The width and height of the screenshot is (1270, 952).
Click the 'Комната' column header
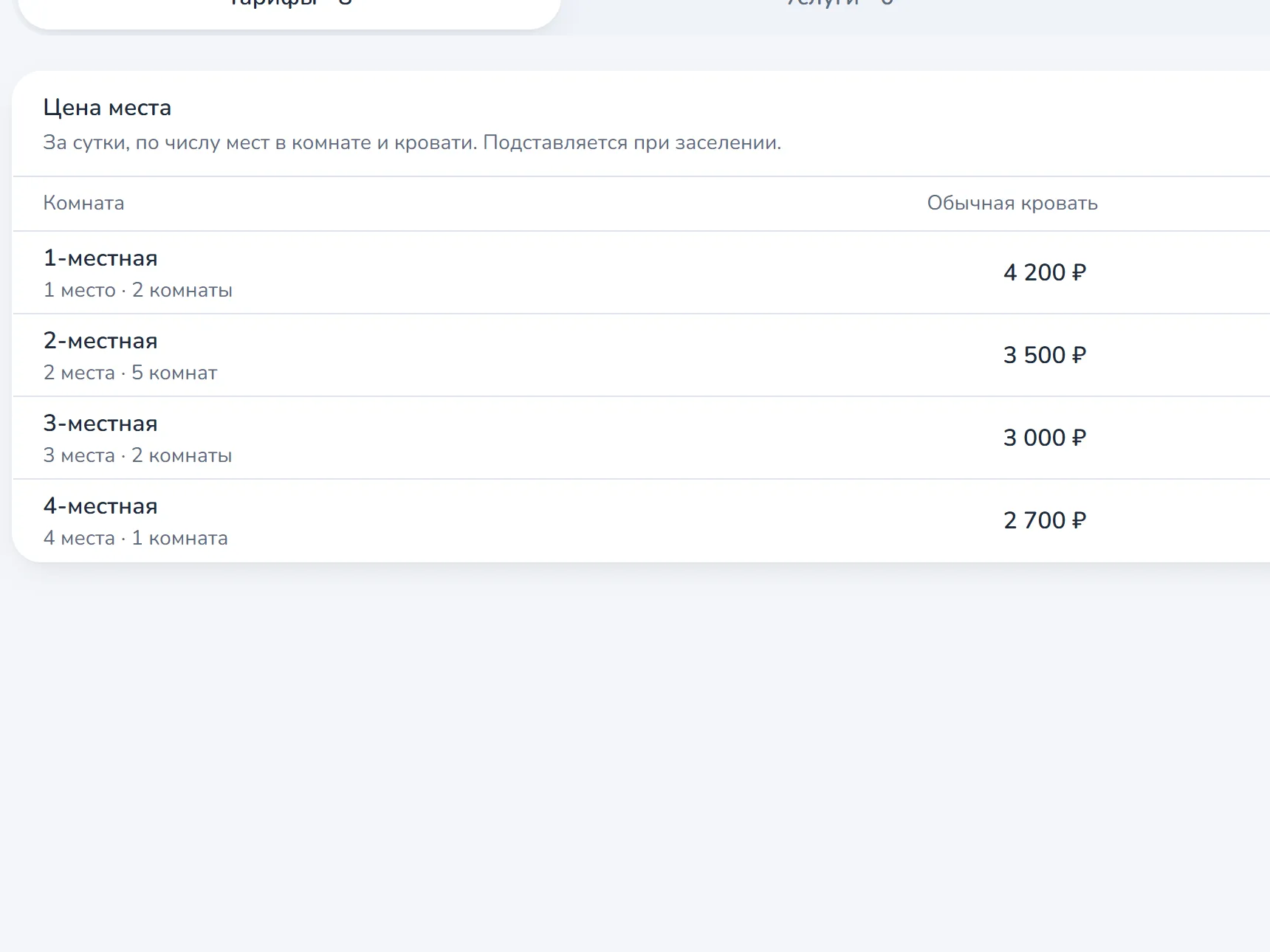pyautogui.click(x=83, y=203)
